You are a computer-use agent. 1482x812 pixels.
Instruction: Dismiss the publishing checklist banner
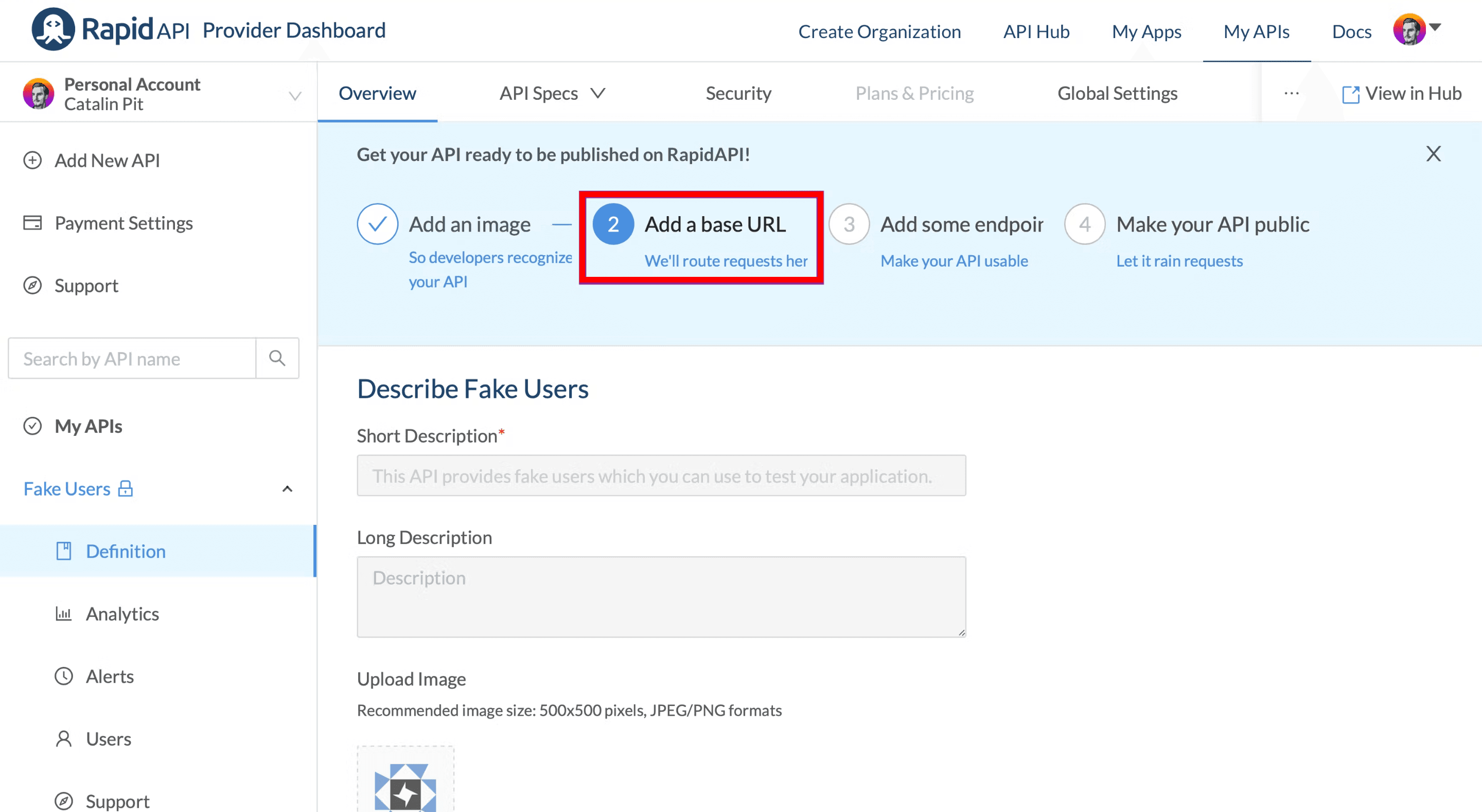pyautogui.click(x=1433, y=154)
